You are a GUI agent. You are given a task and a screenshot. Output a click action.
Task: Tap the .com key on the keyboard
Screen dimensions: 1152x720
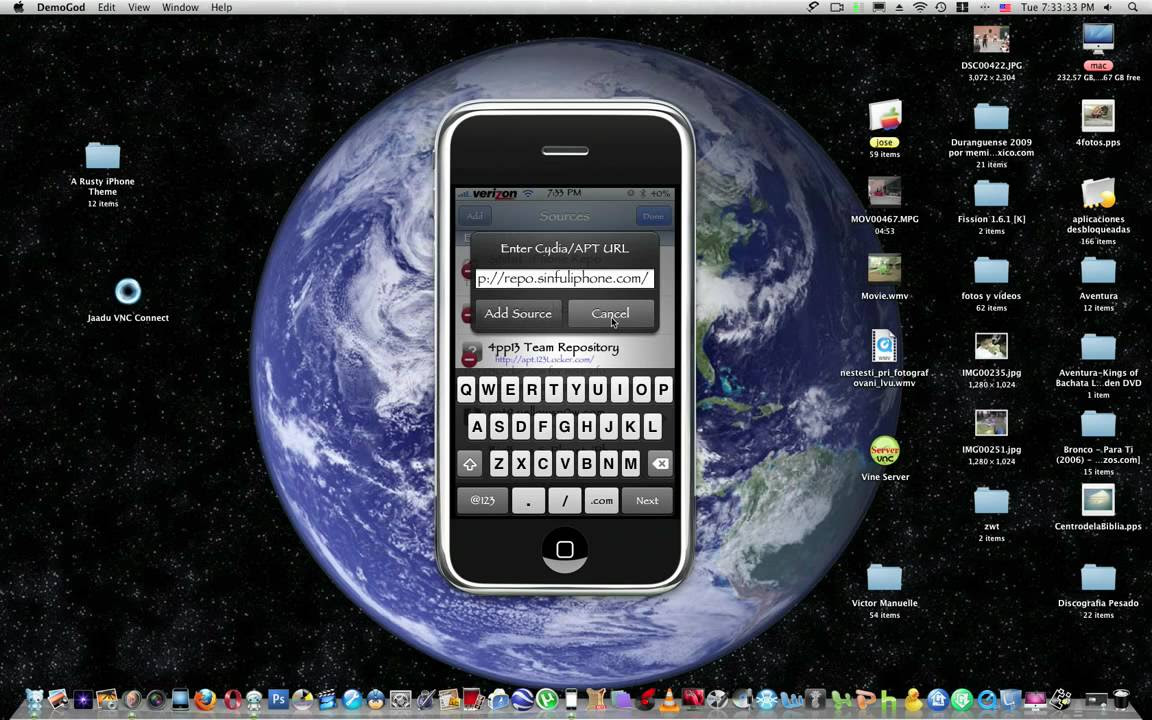point(602,501)
